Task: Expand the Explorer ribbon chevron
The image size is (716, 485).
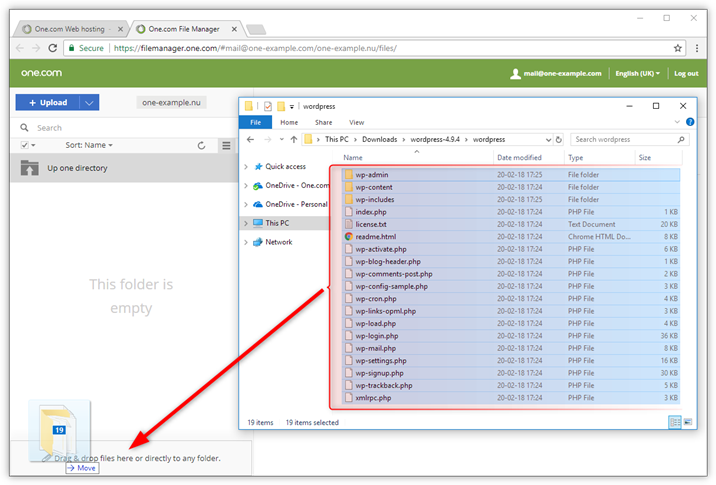Action: pos(677,122)
